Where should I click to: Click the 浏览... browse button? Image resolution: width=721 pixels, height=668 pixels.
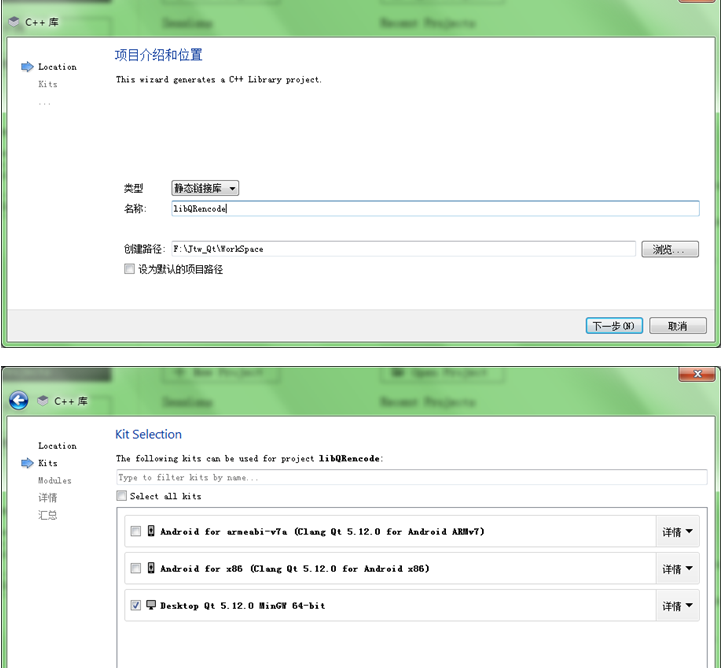click(x=670, y=249)
